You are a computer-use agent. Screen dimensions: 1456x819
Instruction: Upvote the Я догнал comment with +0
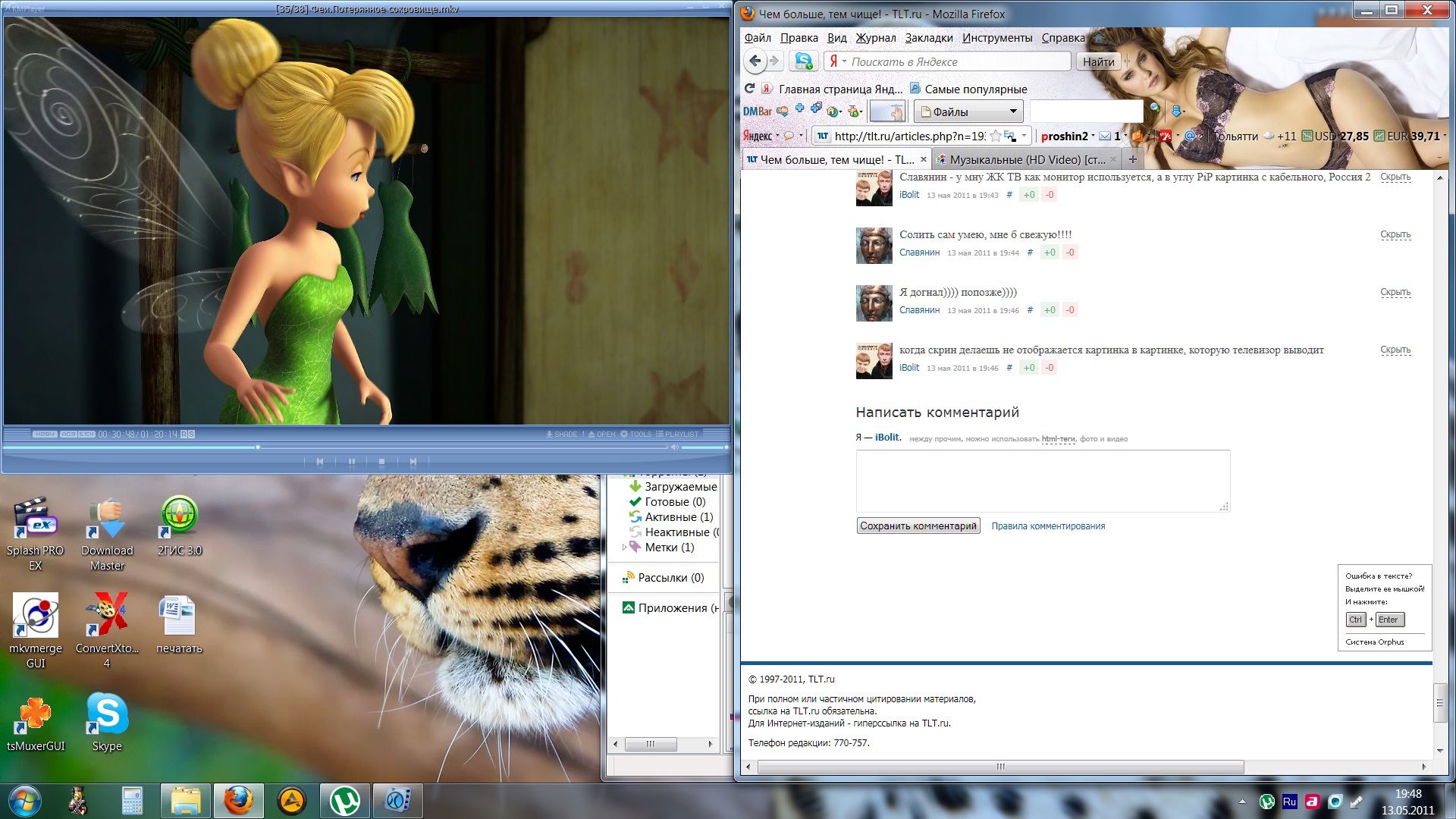pos(1050,310)
